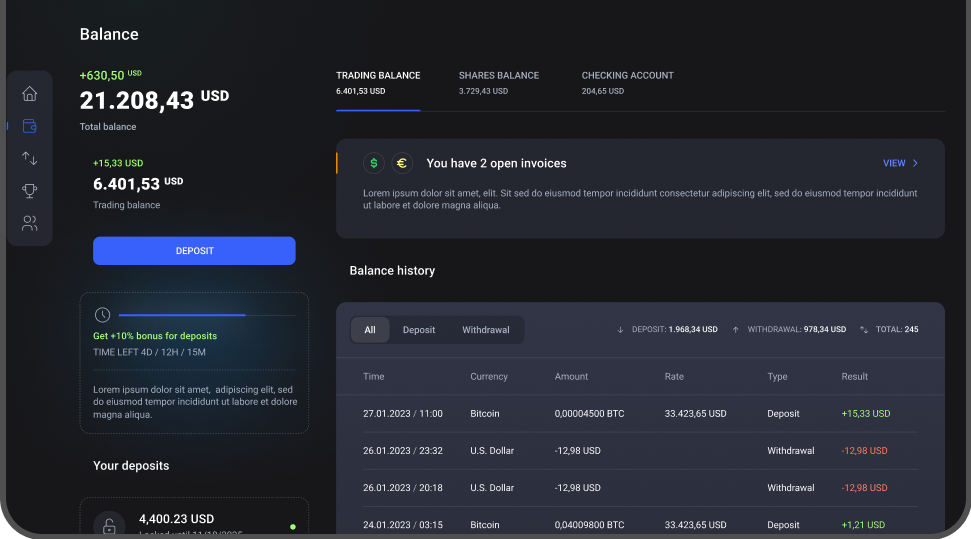Click the Type column header
Screen dimensions: 971x539
click(x=777, y=376)
